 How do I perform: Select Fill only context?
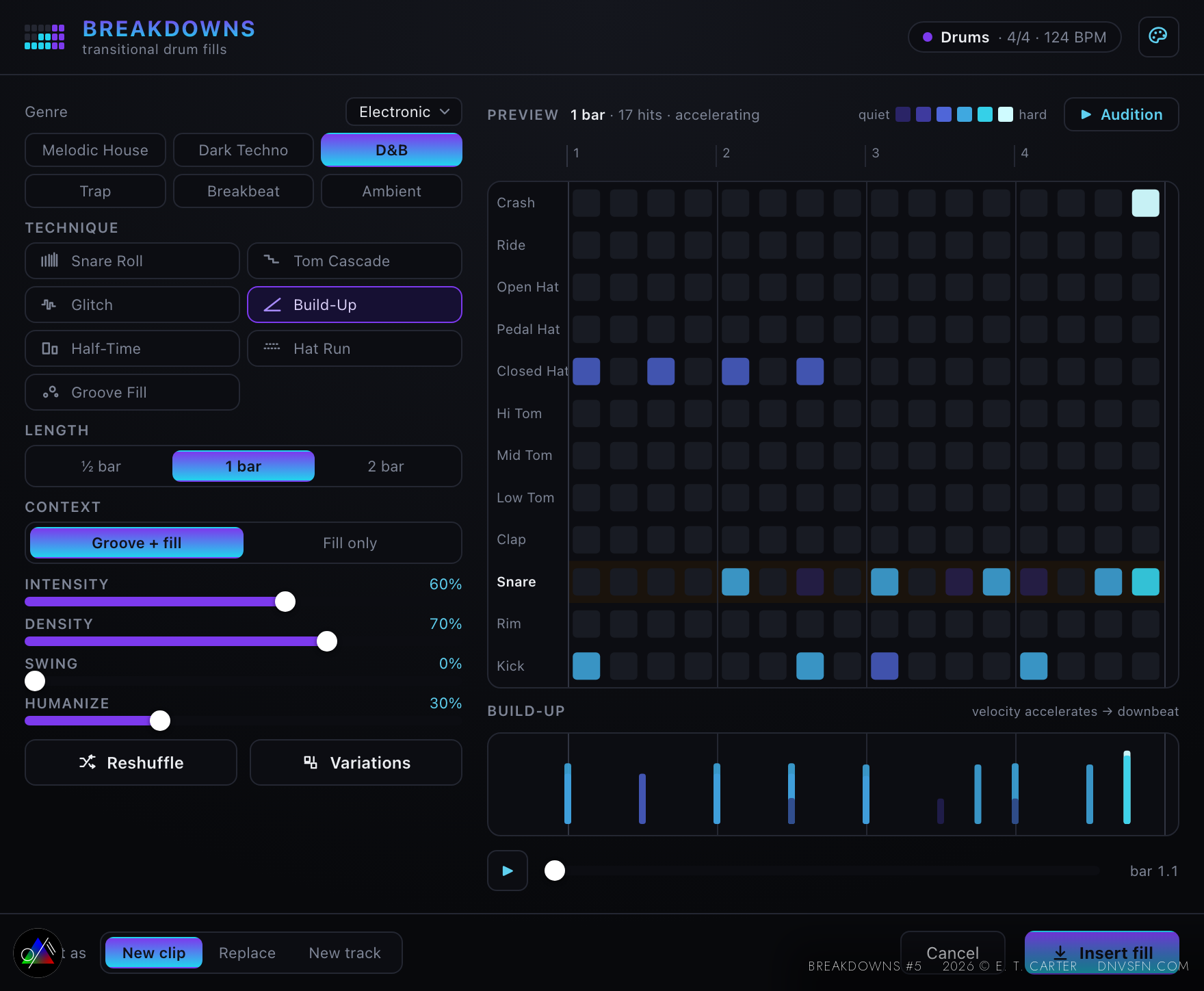[350, 543]
